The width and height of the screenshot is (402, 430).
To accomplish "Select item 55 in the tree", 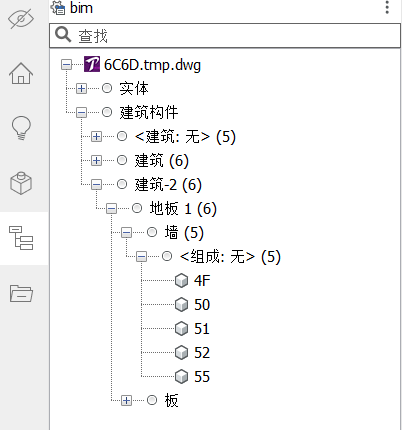I will click(x=202, y=377).
